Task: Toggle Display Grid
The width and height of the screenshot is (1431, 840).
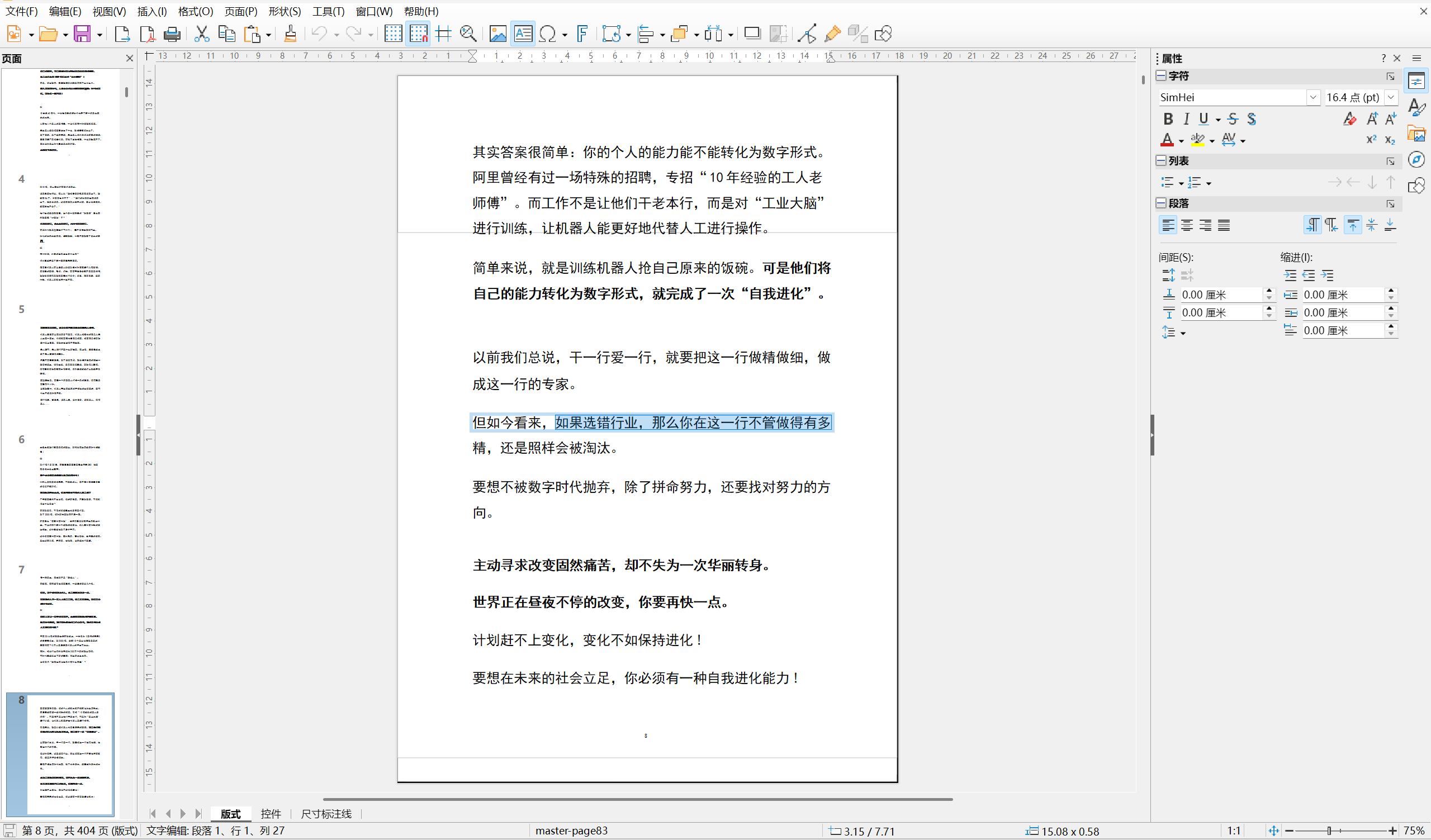Action: point(393,34)
